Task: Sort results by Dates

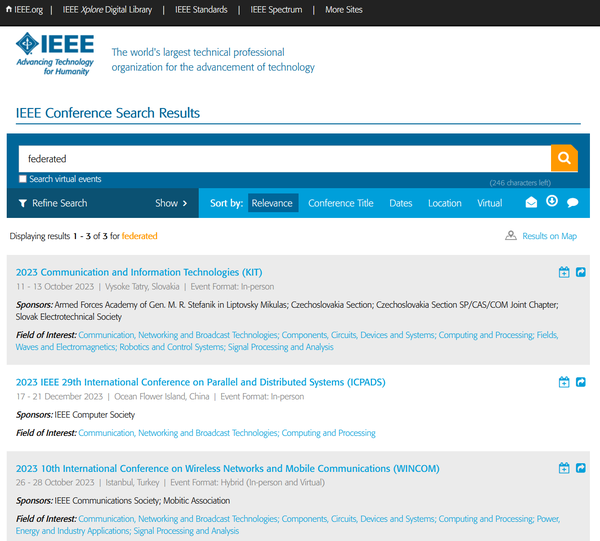Action: [x=401, y=203]
